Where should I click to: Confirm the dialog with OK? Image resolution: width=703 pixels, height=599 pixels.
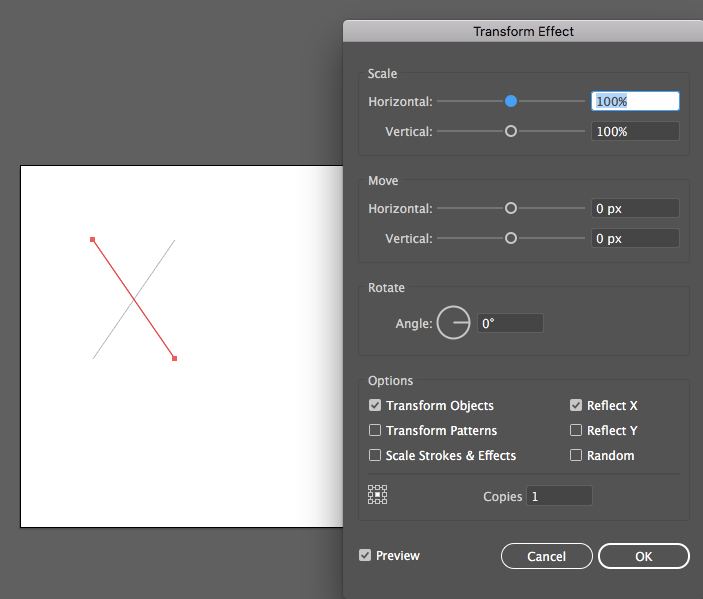point(643,556)
